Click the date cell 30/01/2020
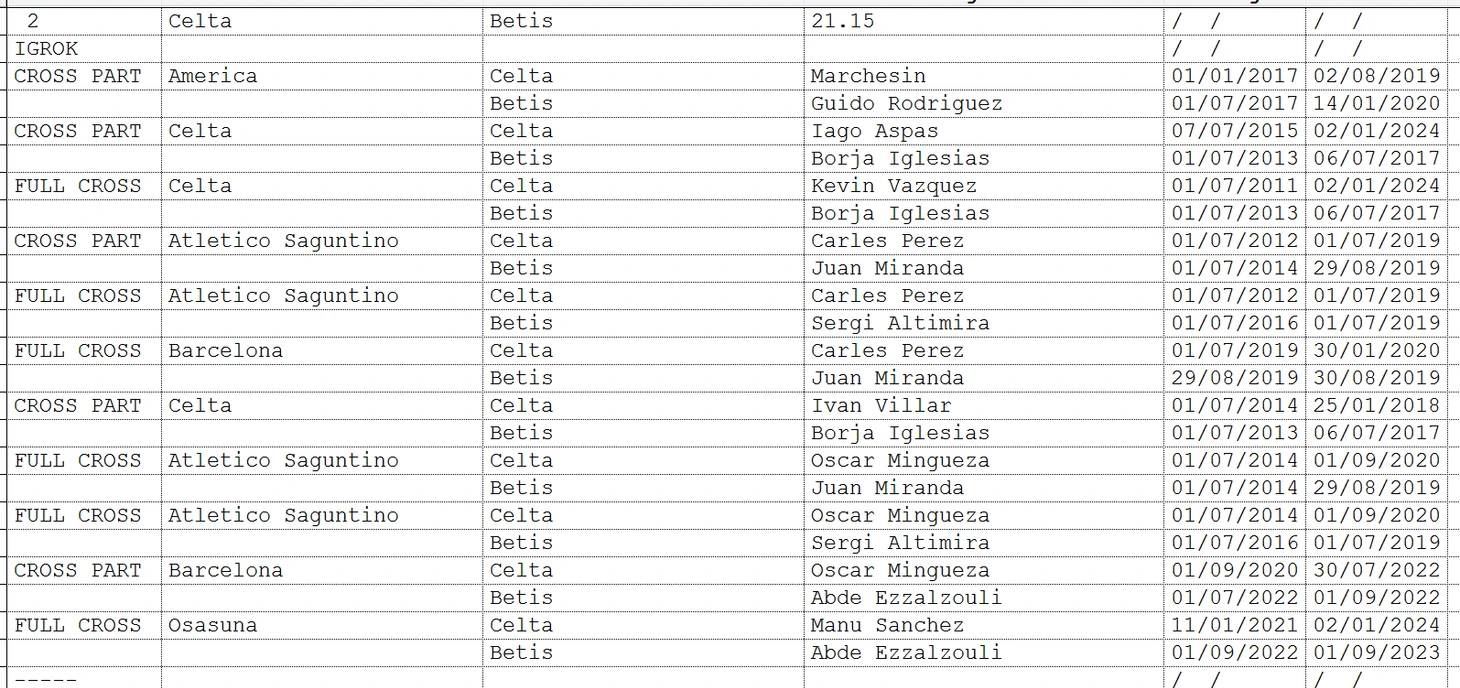Viewport: 1460px width, 688px height. point(1376,351)
